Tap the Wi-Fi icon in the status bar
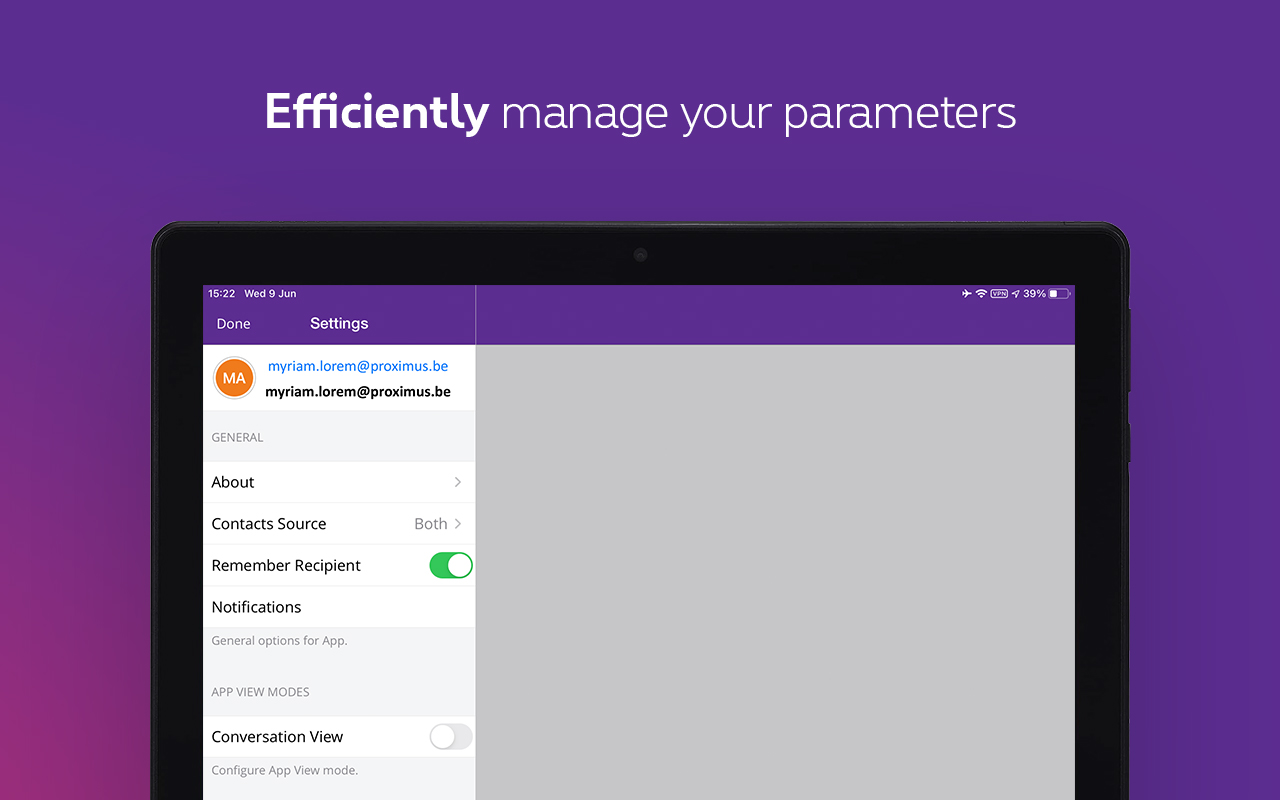This screenshot has height=800, width=1280. click(981, 293)
